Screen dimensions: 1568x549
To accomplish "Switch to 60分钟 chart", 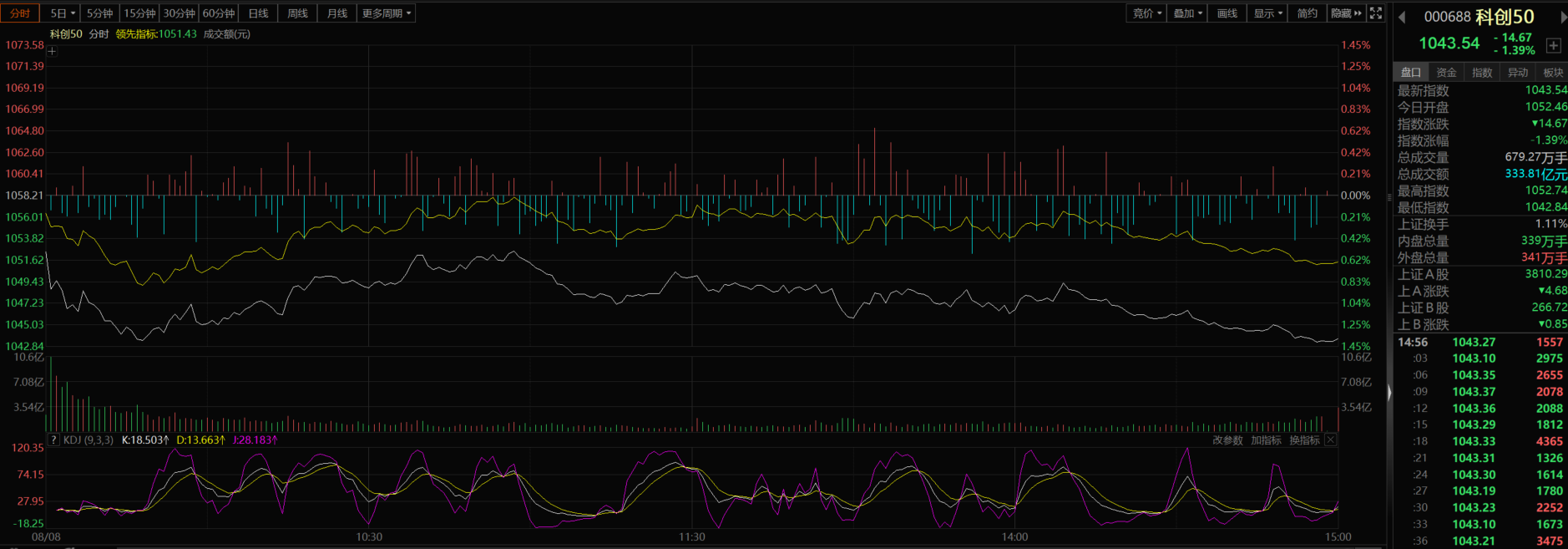I will tap(219, 13).
